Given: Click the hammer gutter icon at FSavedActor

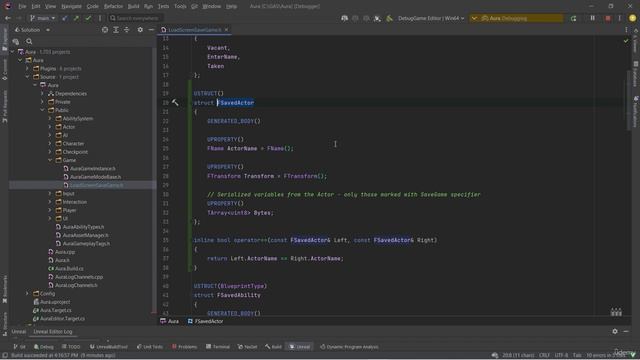Looking at the screenshot, I should tap(175, 103).
